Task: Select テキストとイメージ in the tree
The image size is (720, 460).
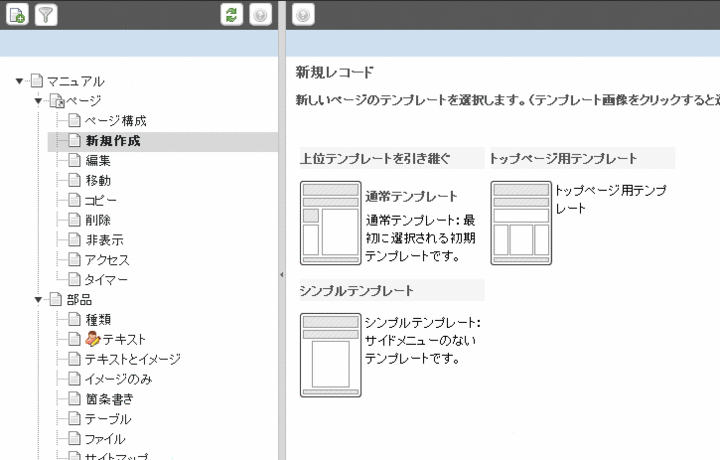Action: (132, 359)
